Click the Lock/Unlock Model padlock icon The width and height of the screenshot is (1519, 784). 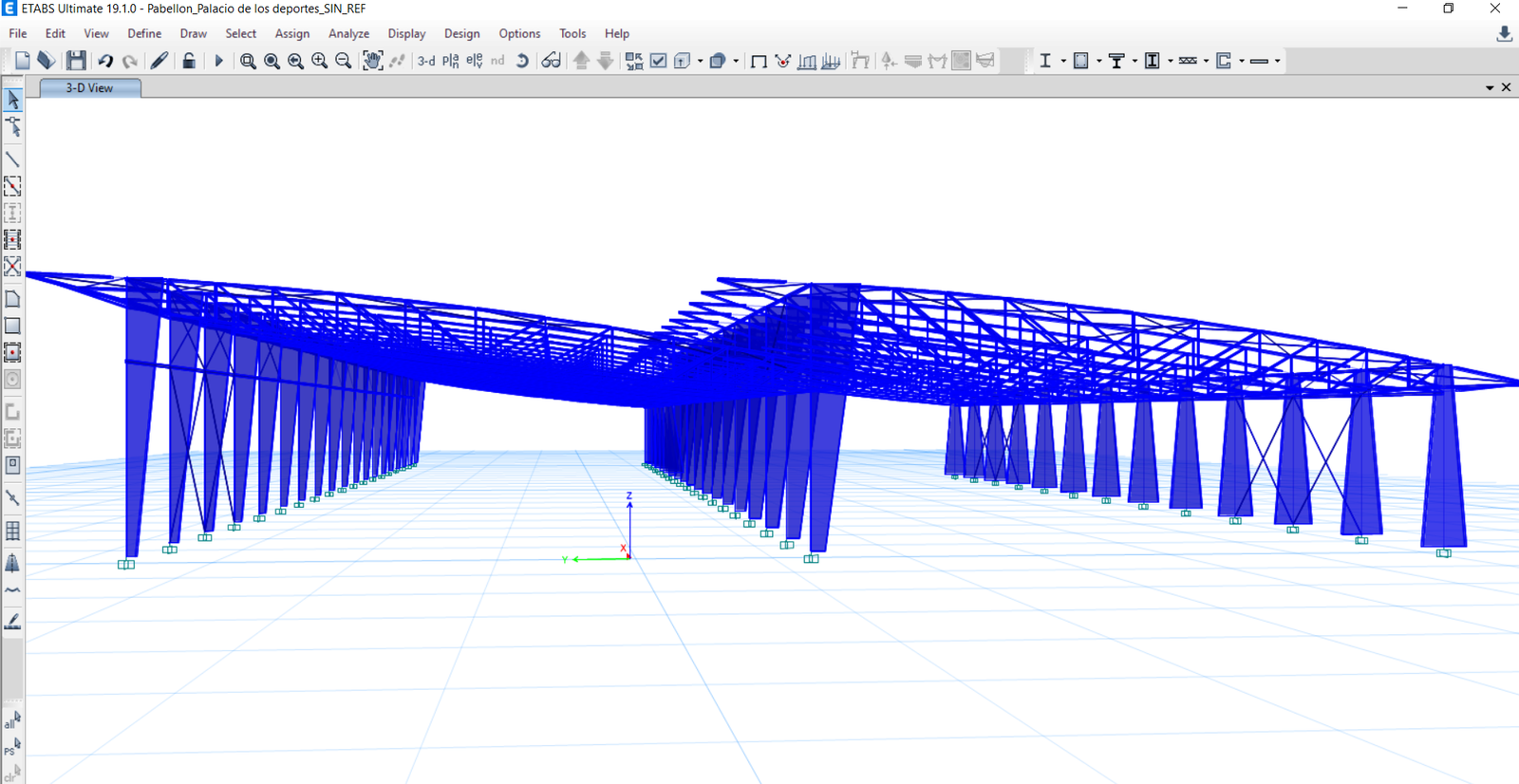coord(189,61)
